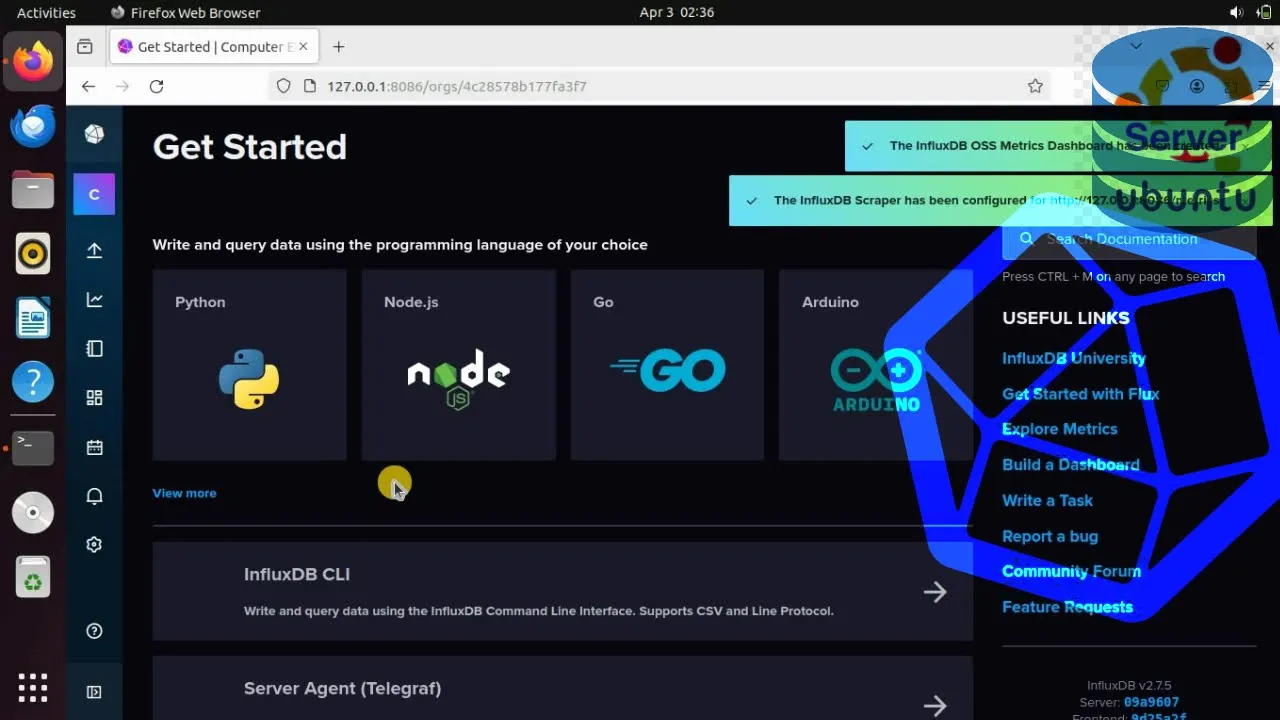
Task: Close the Get Started tab
Action: click(304, 46)
